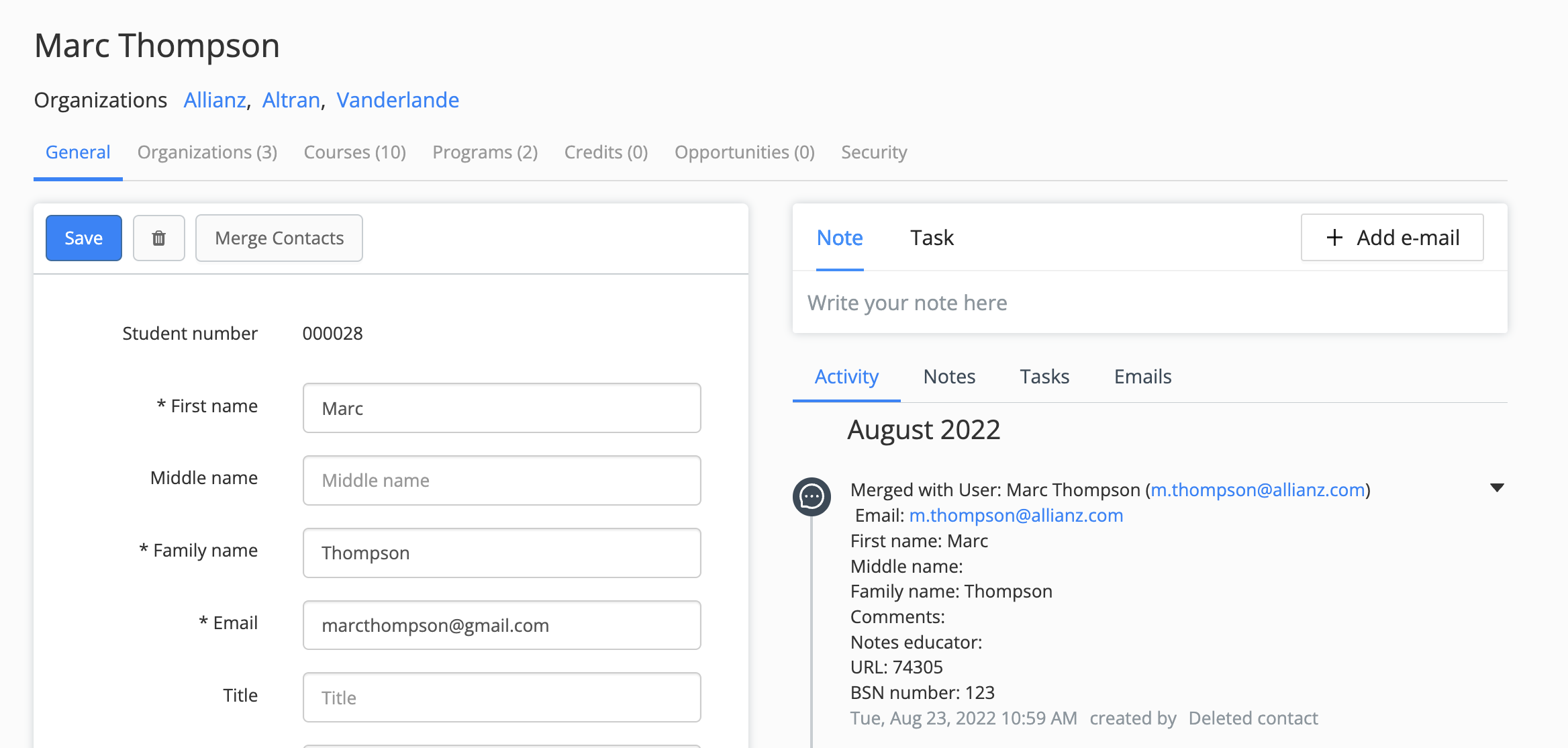This screenshot has height=748, width=1568.
Task: Click the merge activity comment bubble icon
Action: [812, 497]
